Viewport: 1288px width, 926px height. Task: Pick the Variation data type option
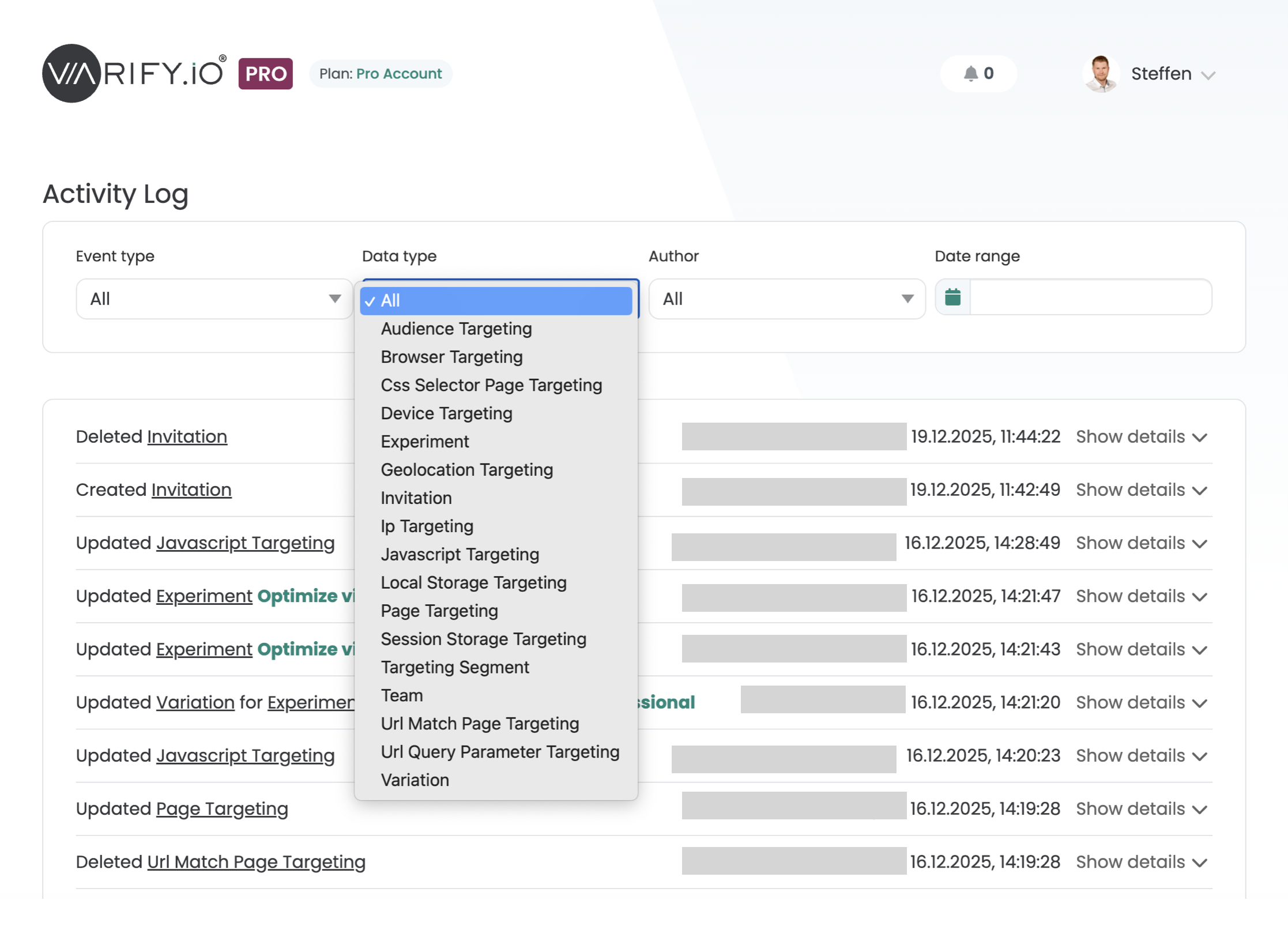click(415, 780)
